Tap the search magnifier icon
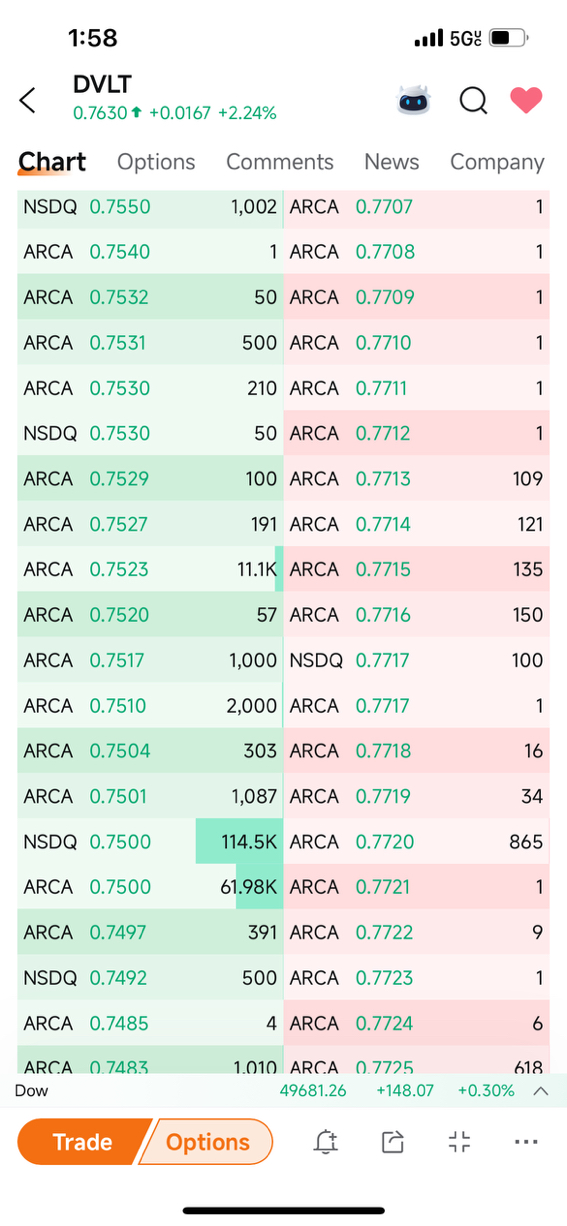Screen dimensions: 567x1226 (473, 101)
